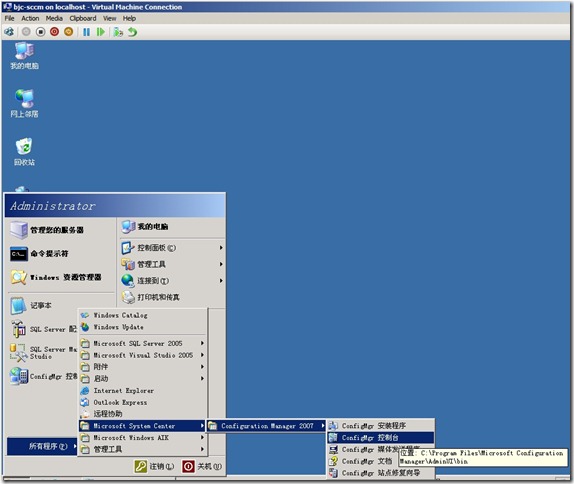Expand Microsoft SQL Server 2005 folder
574x484 pixels.
143,343
